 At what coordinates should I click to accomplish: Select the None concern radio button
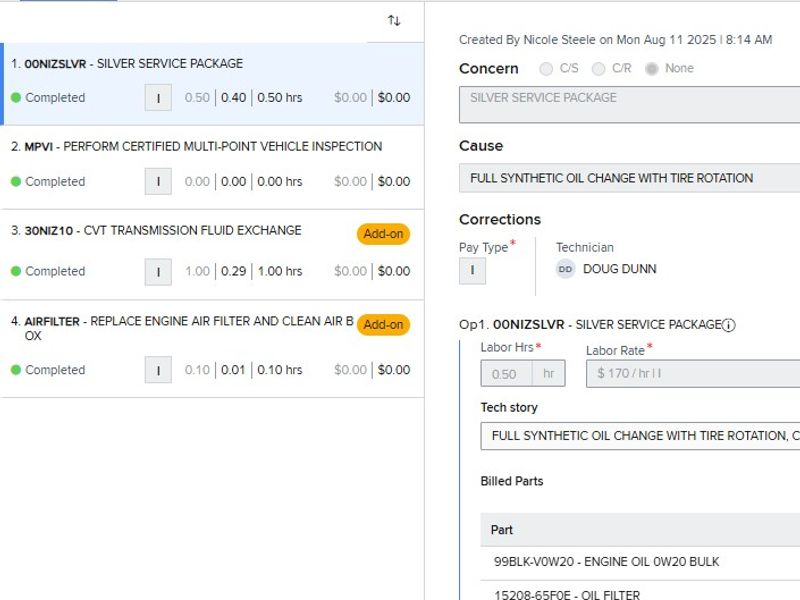(x=652, y=69)
